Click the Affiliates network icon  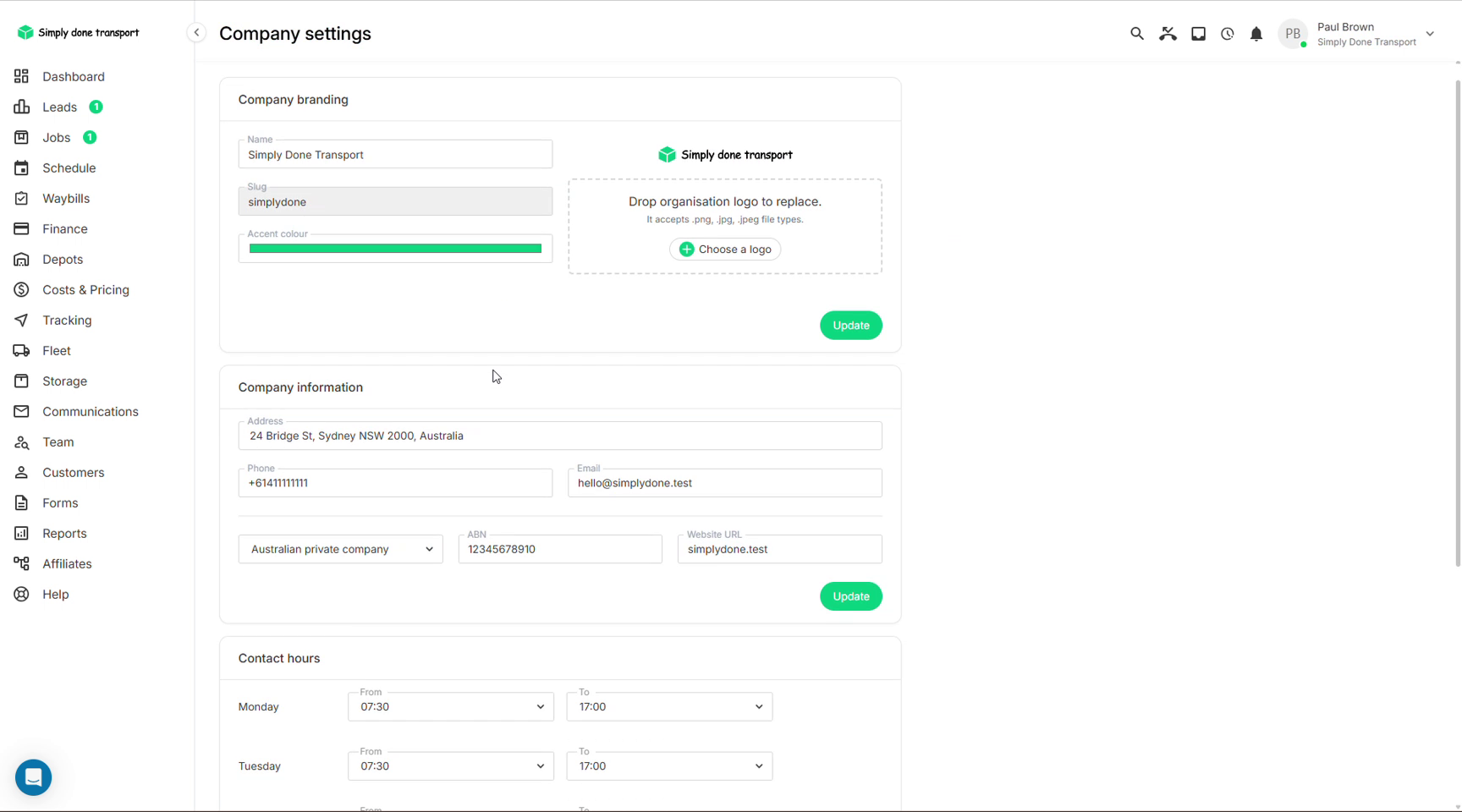tap(22, 563)
